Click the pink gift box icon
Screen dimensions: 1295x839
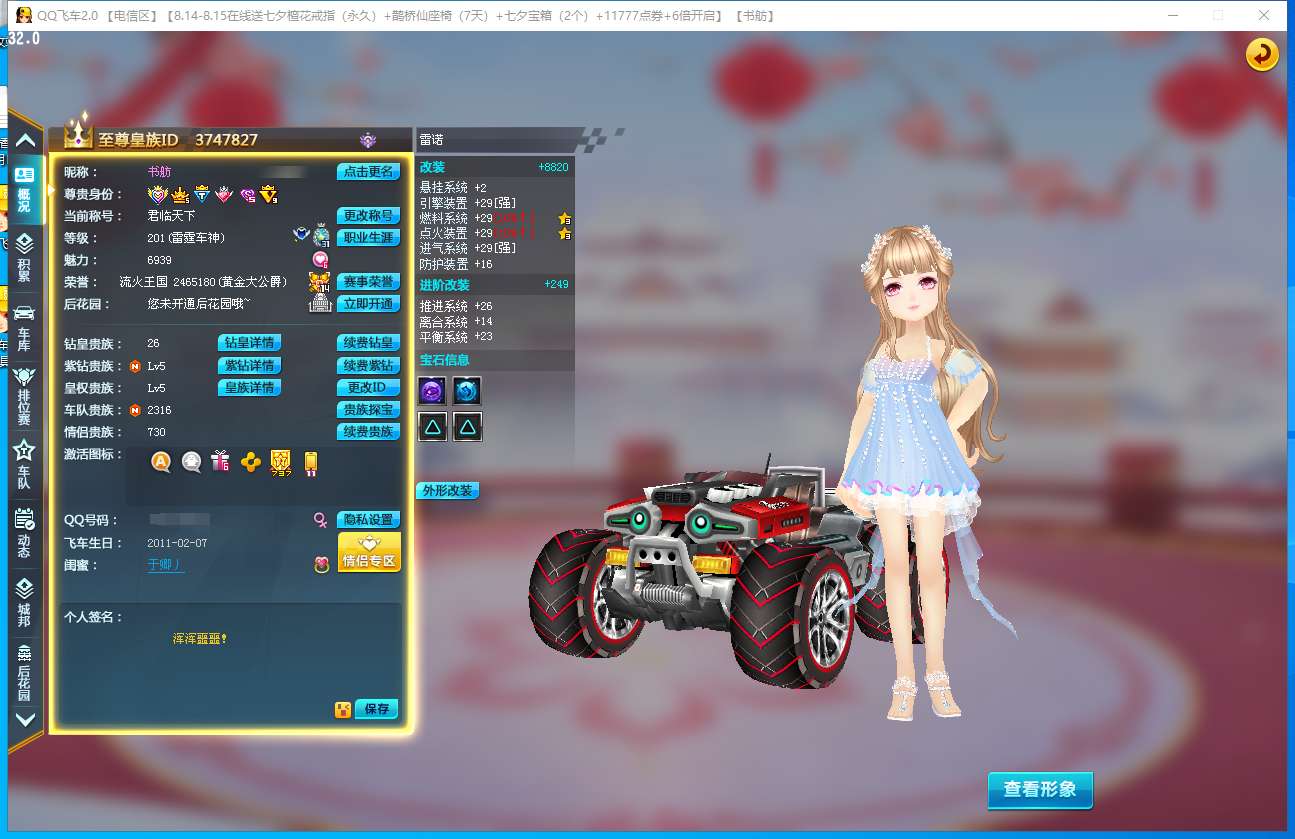coord(221,462)
